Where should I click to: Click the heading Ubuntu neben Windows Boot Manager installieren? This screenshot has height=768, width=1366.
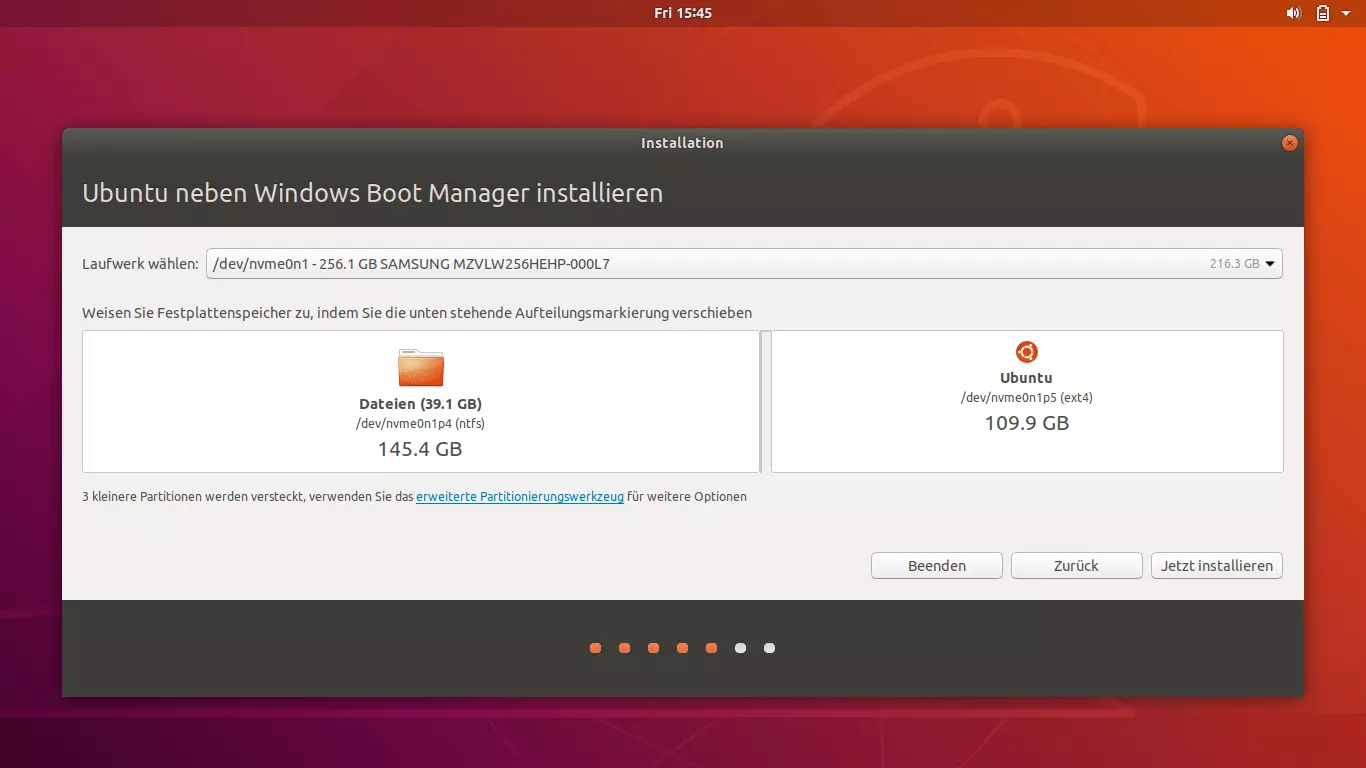click(x=372, y=192)
